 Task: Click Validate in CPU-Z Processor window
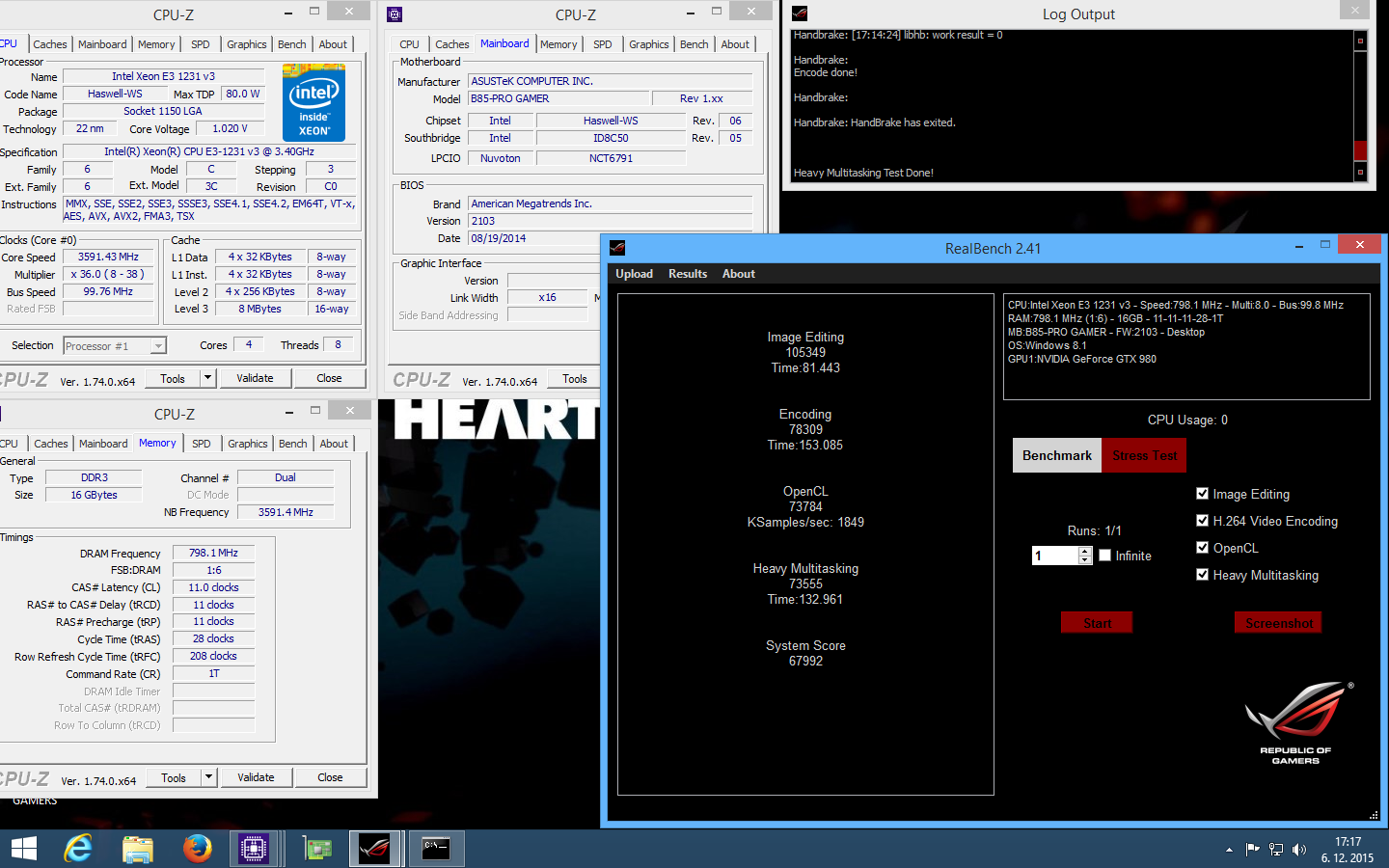[x=255, y=378]
